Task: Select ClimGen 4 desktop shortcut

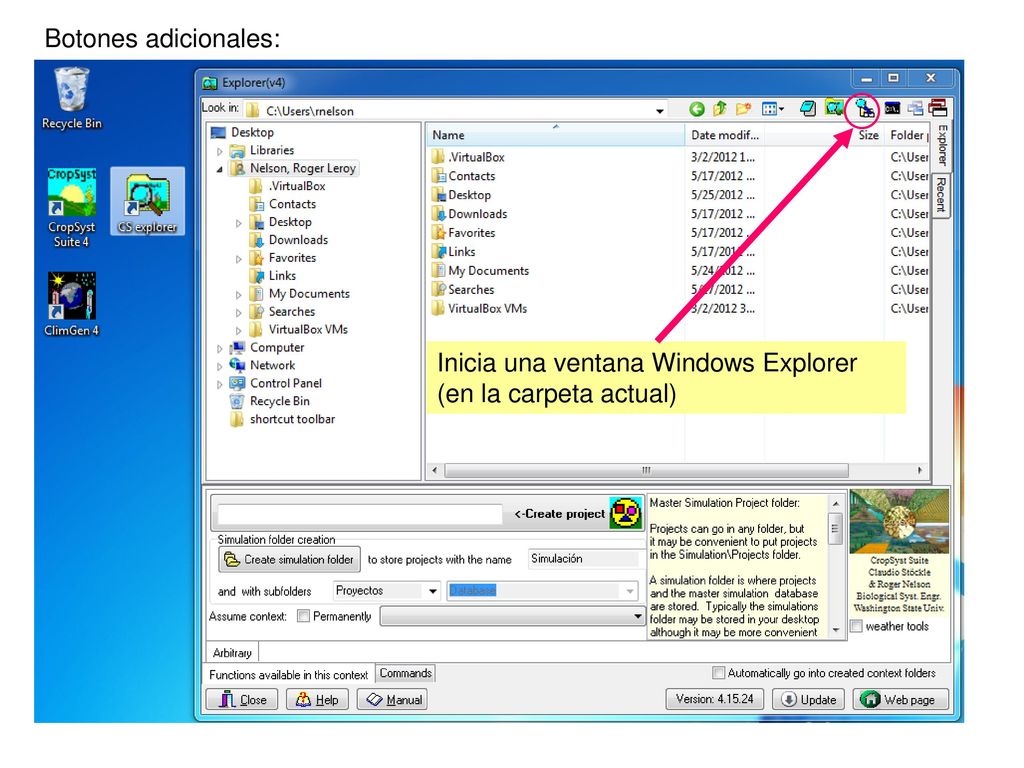Action: [71, 304]
